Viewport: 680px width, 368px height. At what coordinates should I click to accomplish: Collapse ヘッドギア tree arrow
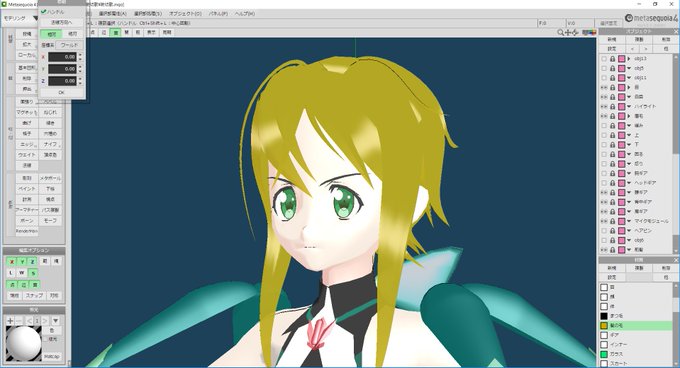tap(629, 182)
